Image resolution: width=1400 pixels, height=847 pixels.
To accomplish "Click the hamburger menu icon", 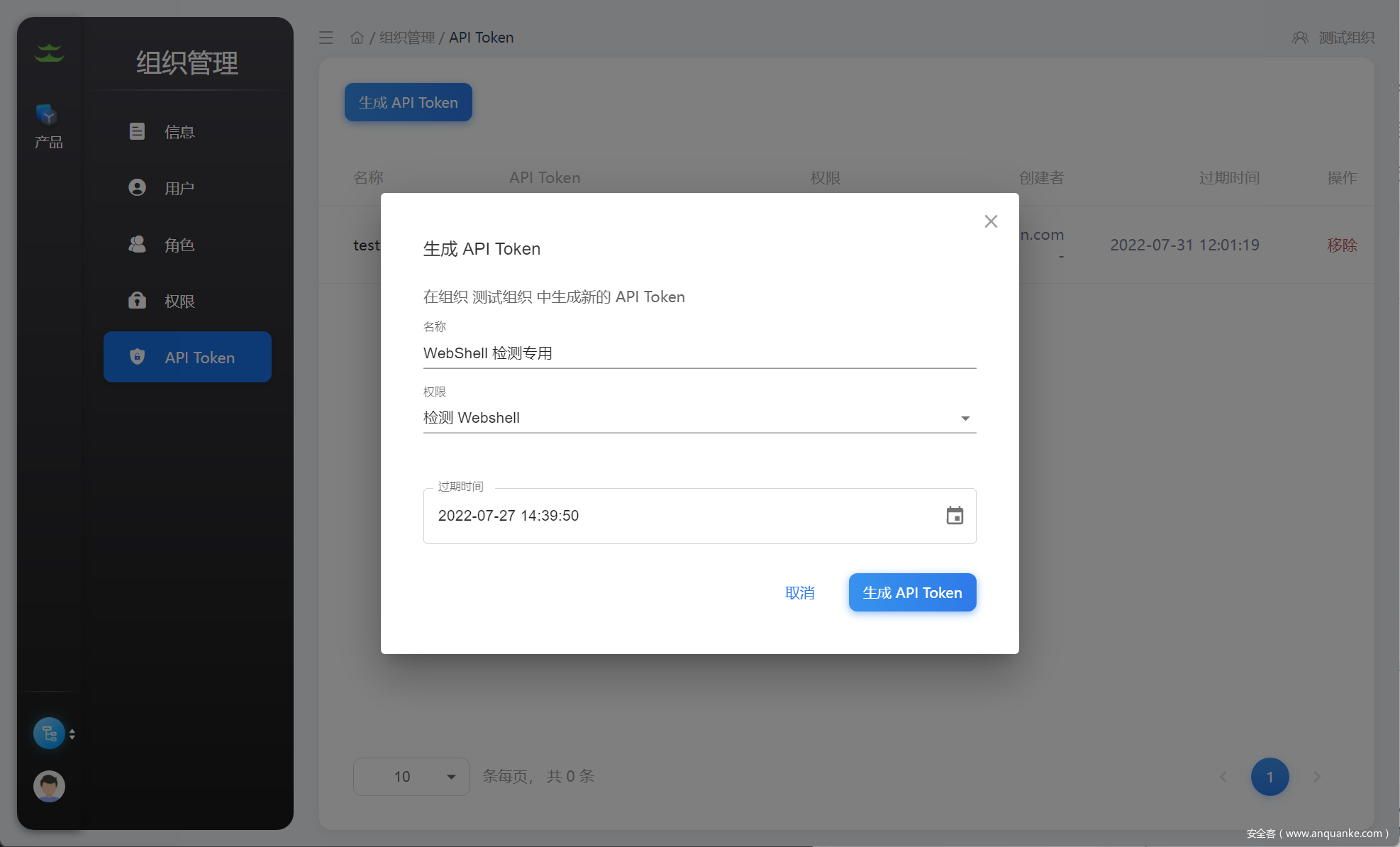I will [326, 38].
